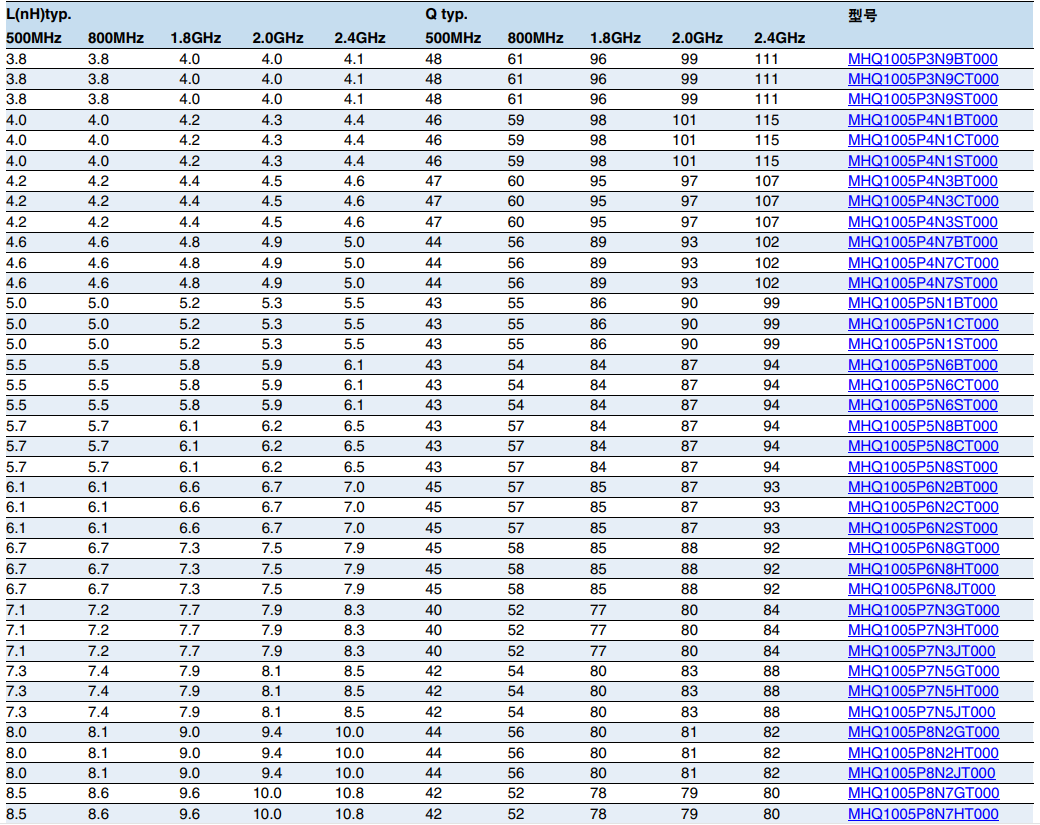Screen dimensions: 1040x825
Task: Select model MHQ1005P5N1CT000
Action: 923,324
